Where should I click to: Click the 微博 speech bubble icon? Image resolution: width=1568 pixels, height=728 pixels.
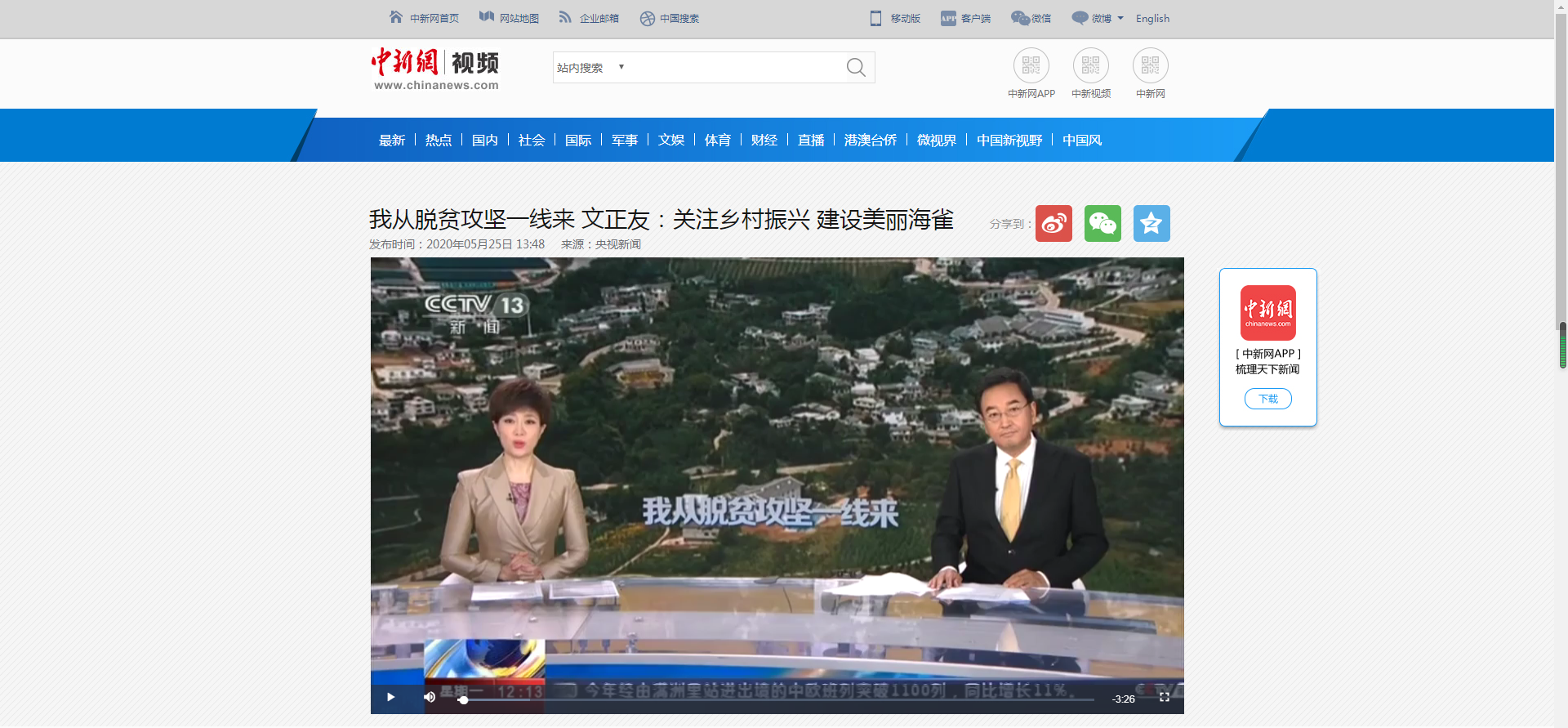pos(1080,18)
